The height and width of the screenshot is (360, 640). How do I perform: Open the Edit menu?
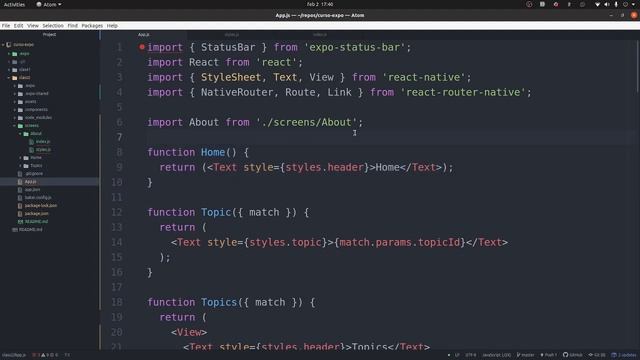(18, 26)
